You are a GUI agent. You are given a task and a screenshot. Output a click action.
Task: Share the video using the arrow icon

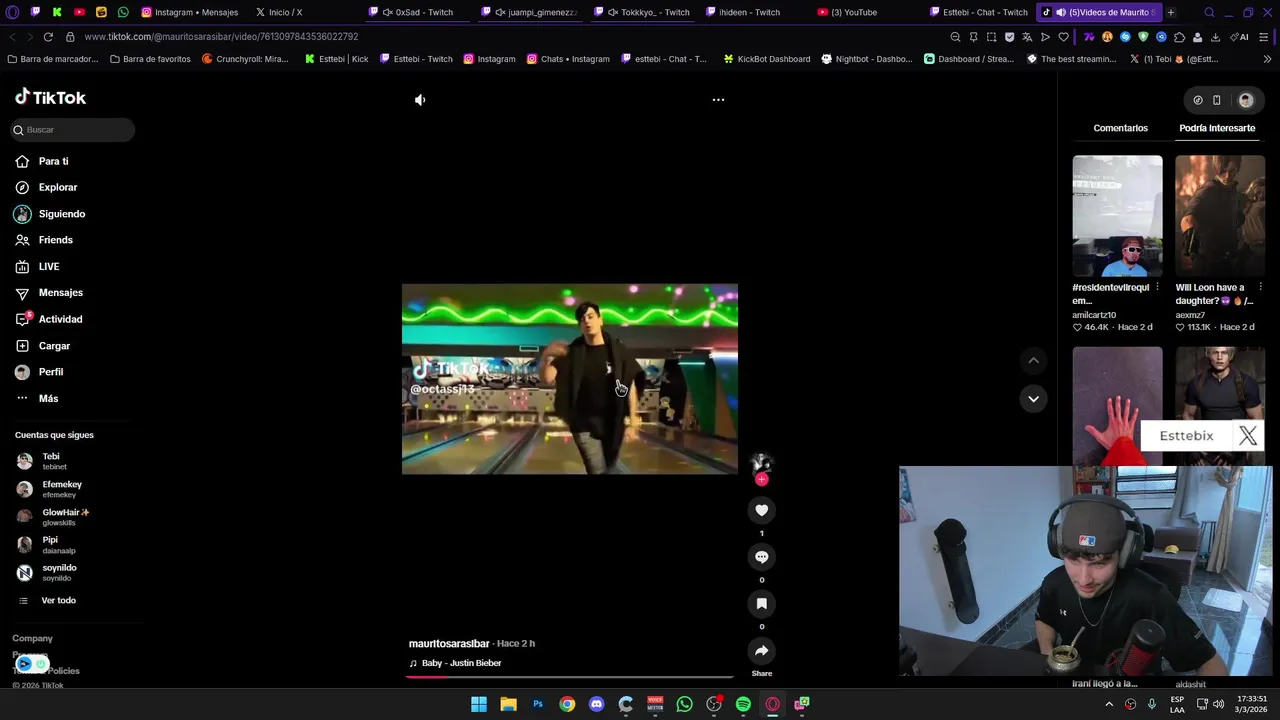(761, 651)
